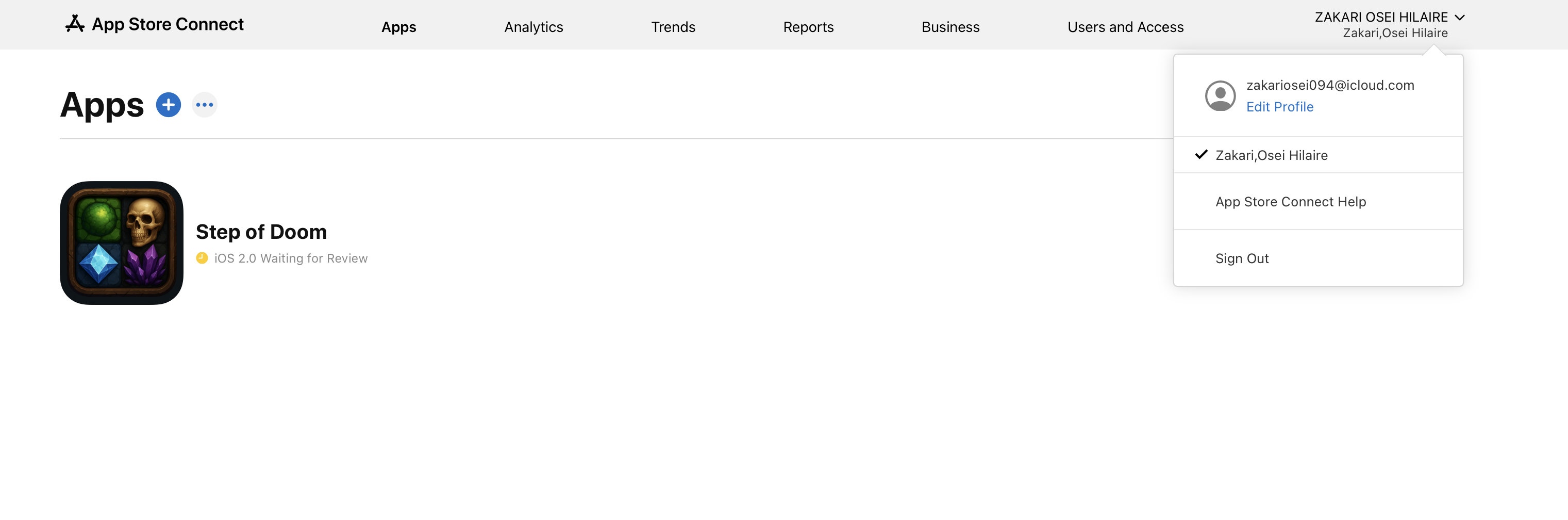Viewport: 1568px width, 520px height.
Task: Click the blue plus icon to add app
Action: coord(169,105)
